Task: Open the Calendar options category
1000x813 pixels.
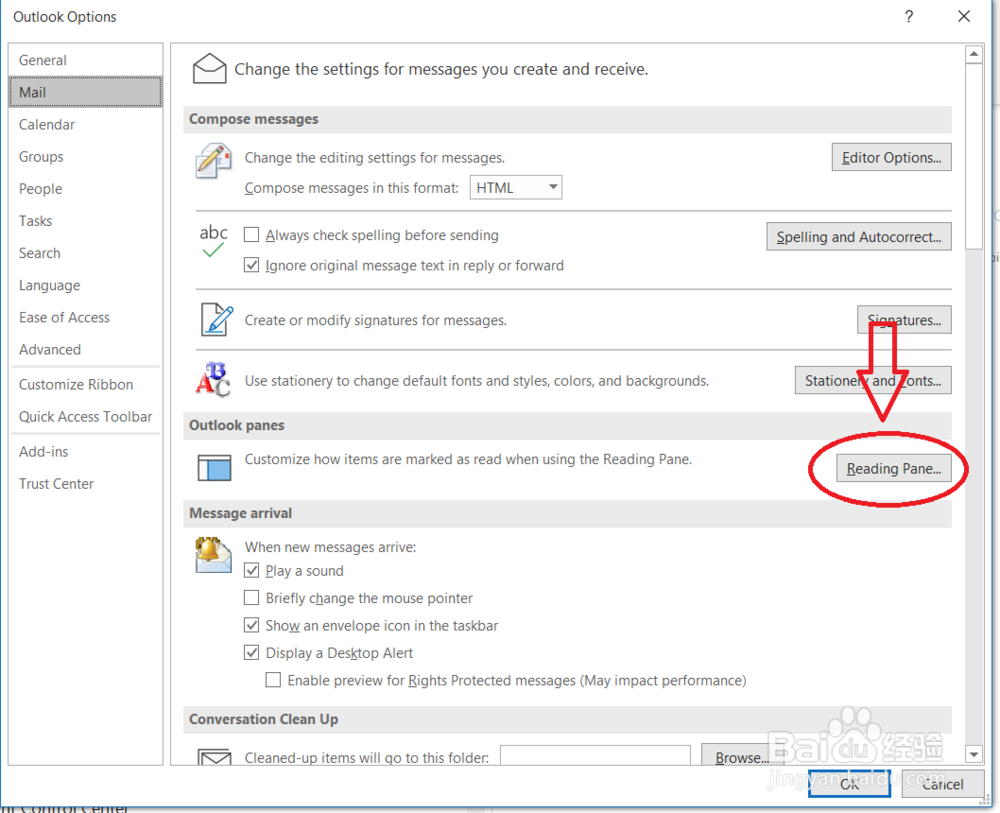Action: tap(85, 124)
